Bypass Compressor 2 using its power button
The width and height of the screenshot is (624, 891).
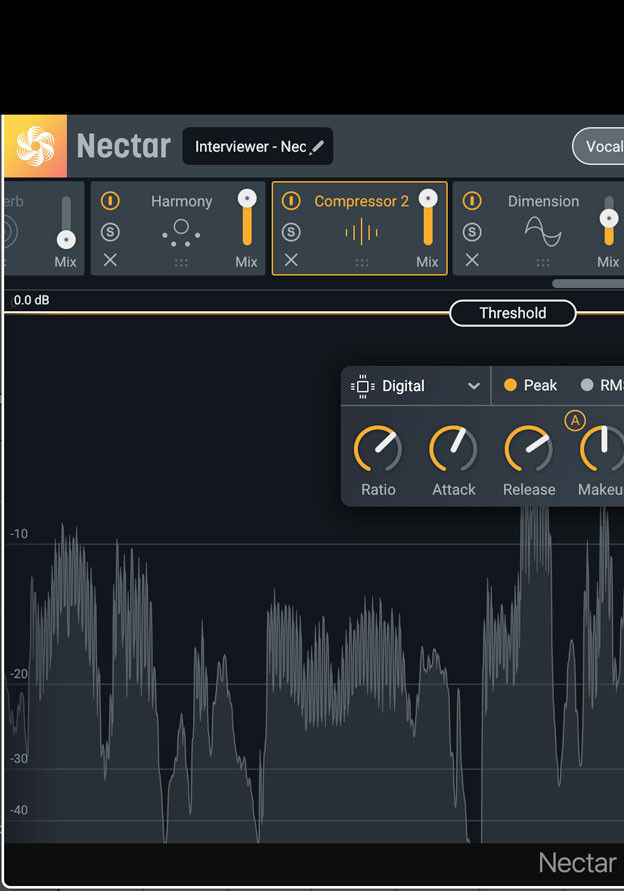pyautogui.click(x=291, y=201)
